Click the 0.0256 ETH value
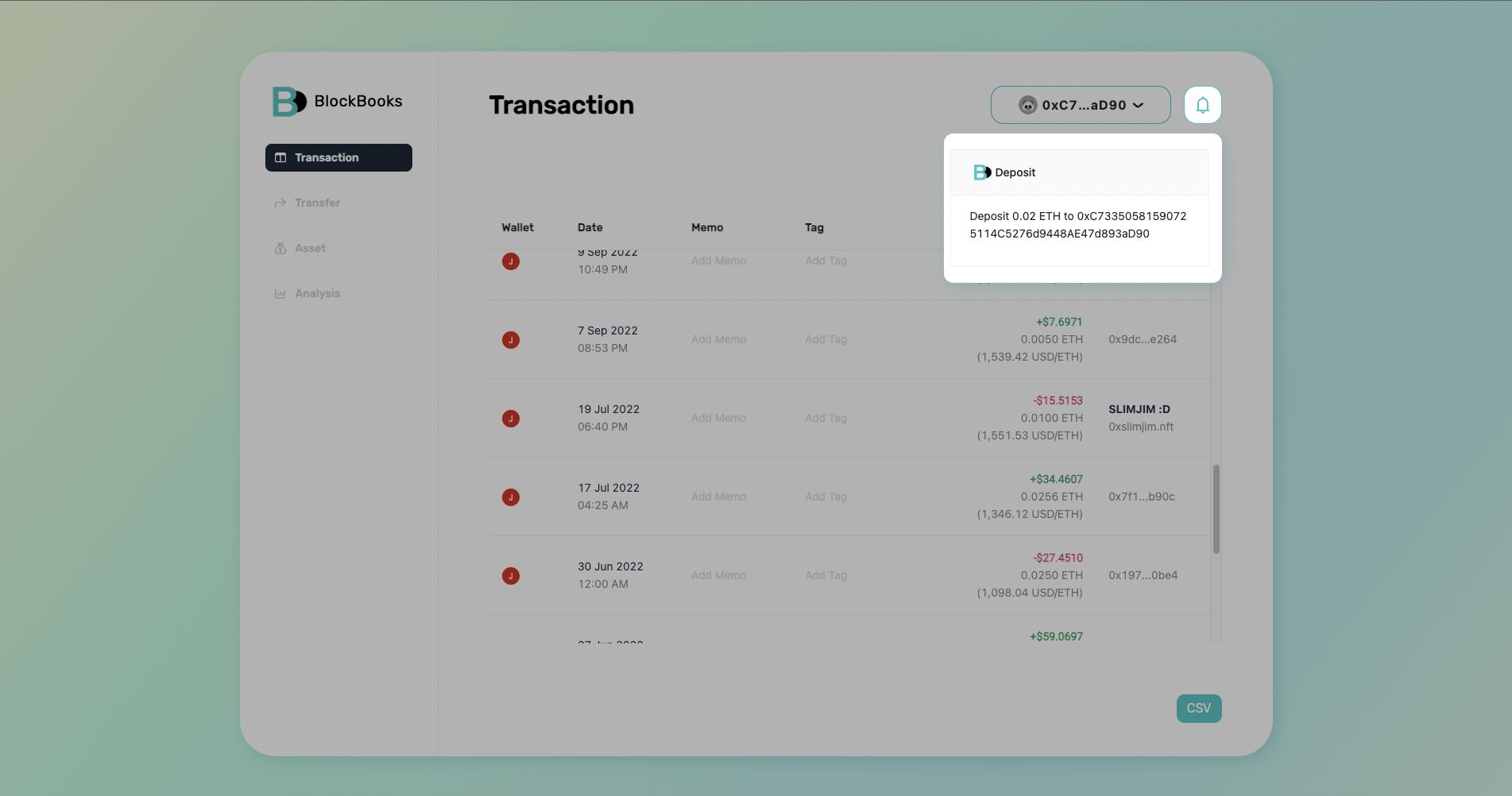Viewport: 1512px width, 796px height. [1052, 497]
